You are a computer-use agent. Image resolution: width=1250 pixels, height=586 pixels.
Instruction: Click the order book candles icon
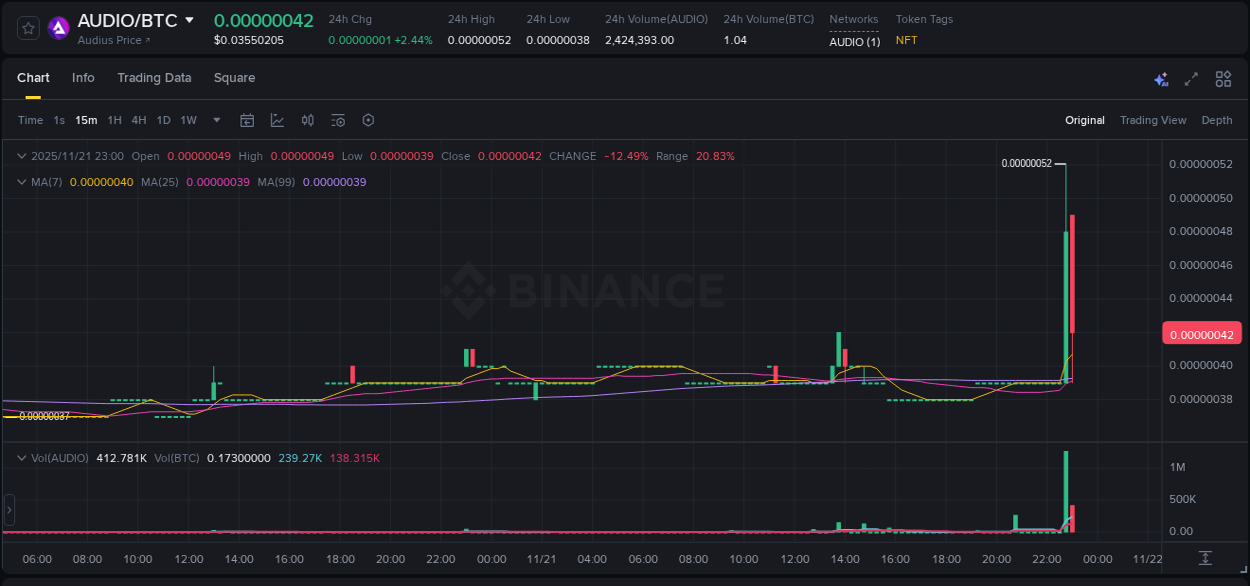307,120
